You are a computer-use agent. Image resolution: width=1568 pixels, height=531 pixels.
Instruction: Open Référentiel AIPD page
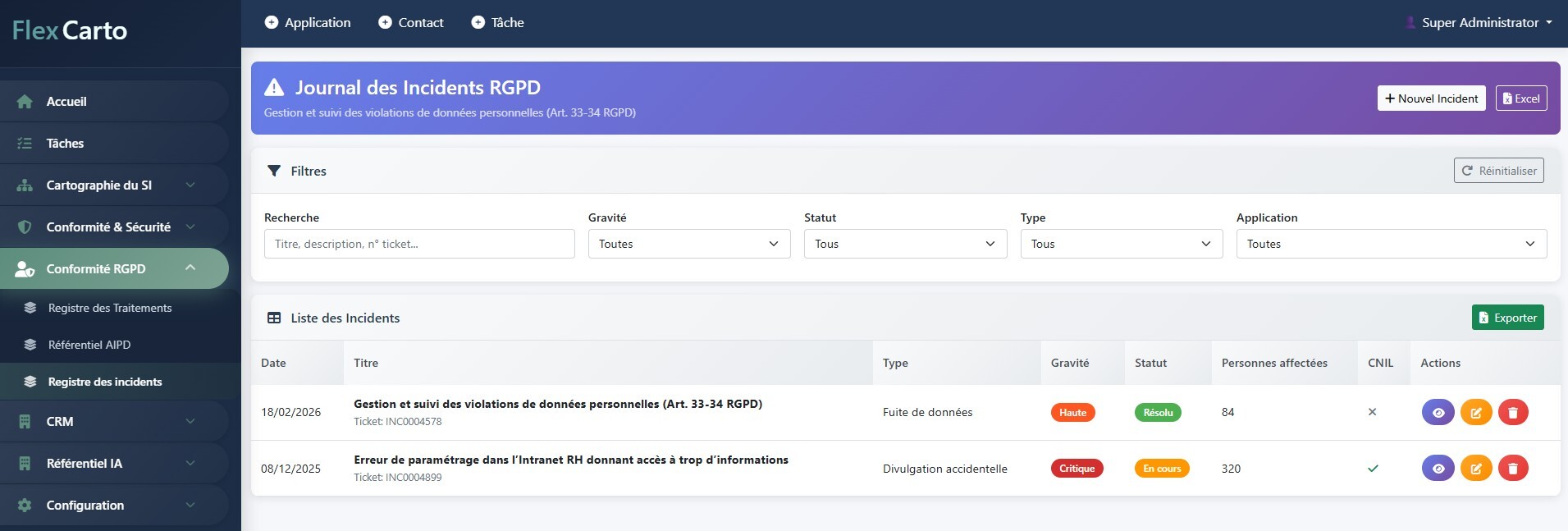[x=121, y=346]
